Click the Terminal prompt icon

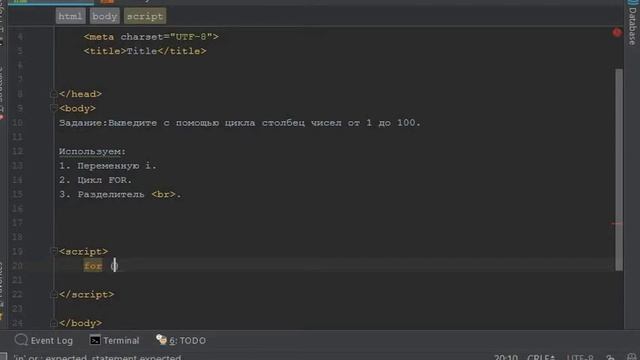95,340
